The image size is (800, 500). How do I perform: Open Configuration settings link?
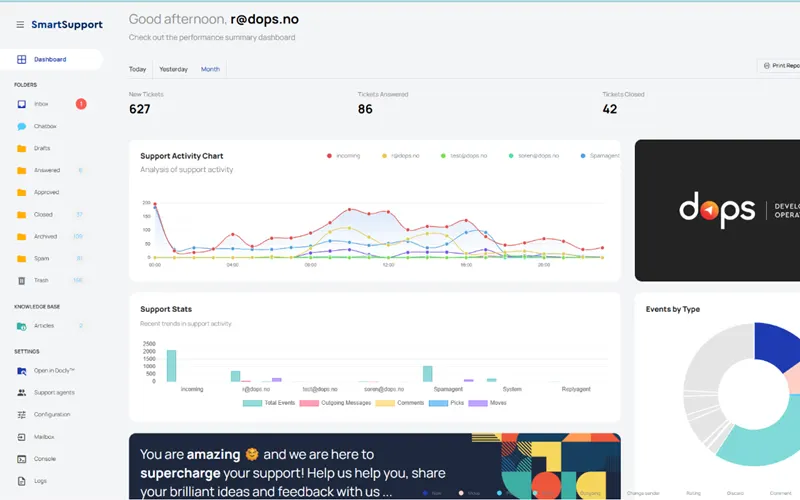pyautogui.click(x=52, y=415)
